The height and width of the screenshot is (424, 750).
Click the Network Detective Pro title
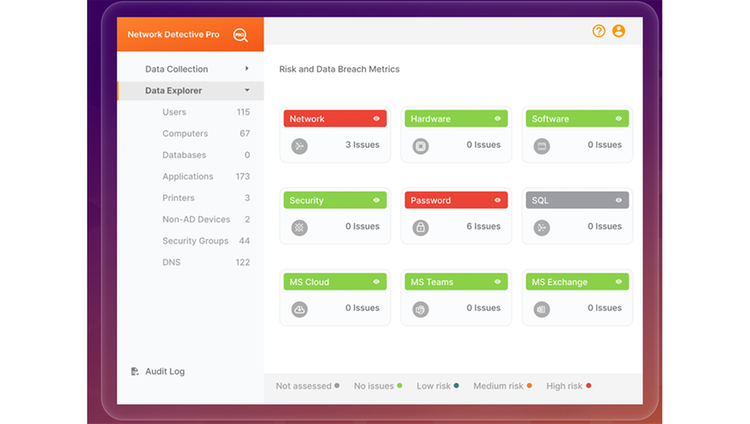click(173, 34)
